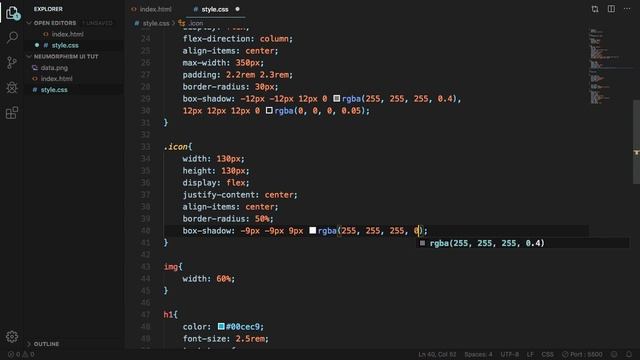Click the .icon breadcrumb segment
This screenshot has width=640, height=360.
tap(196, 23)
